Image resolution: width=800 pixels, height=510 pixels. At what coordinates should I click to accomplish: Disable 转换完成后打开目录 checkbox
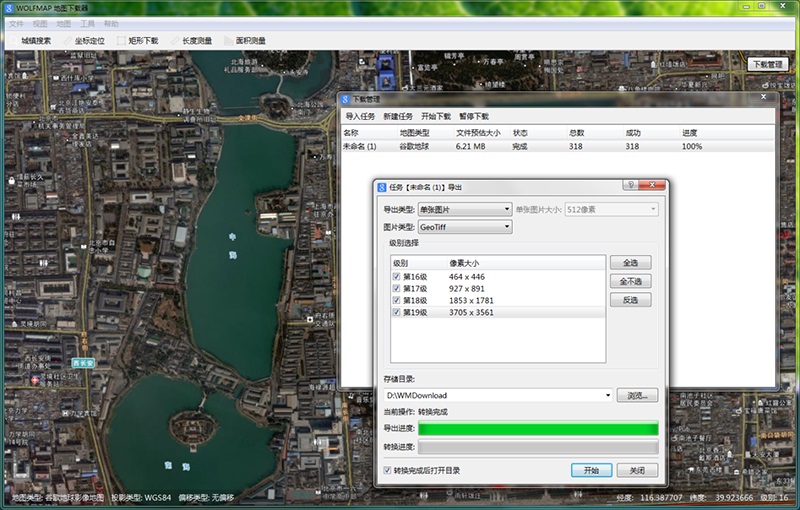tap(388, 470)
